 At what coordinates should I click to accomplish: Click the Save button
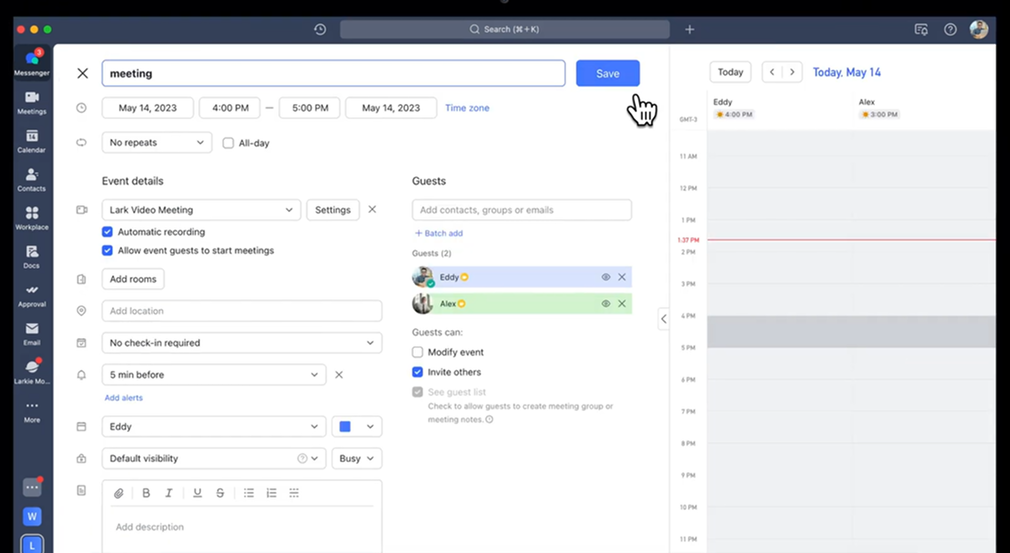pos(607,73)
